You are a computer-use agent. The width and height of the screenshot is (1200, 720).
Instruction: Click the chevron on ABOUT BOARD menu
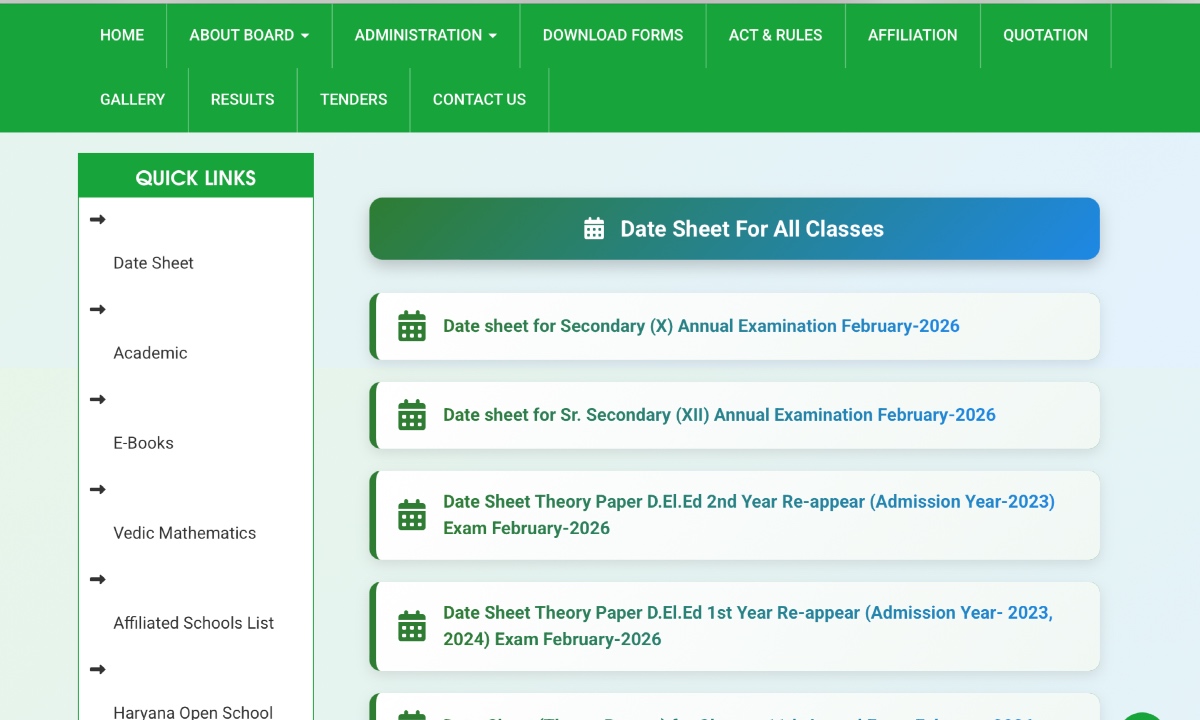point(305,35)
